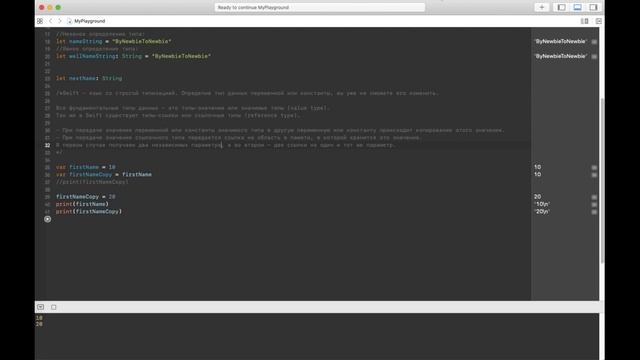
Task: Click the highlighted line number 32
Action: (47, 145)
